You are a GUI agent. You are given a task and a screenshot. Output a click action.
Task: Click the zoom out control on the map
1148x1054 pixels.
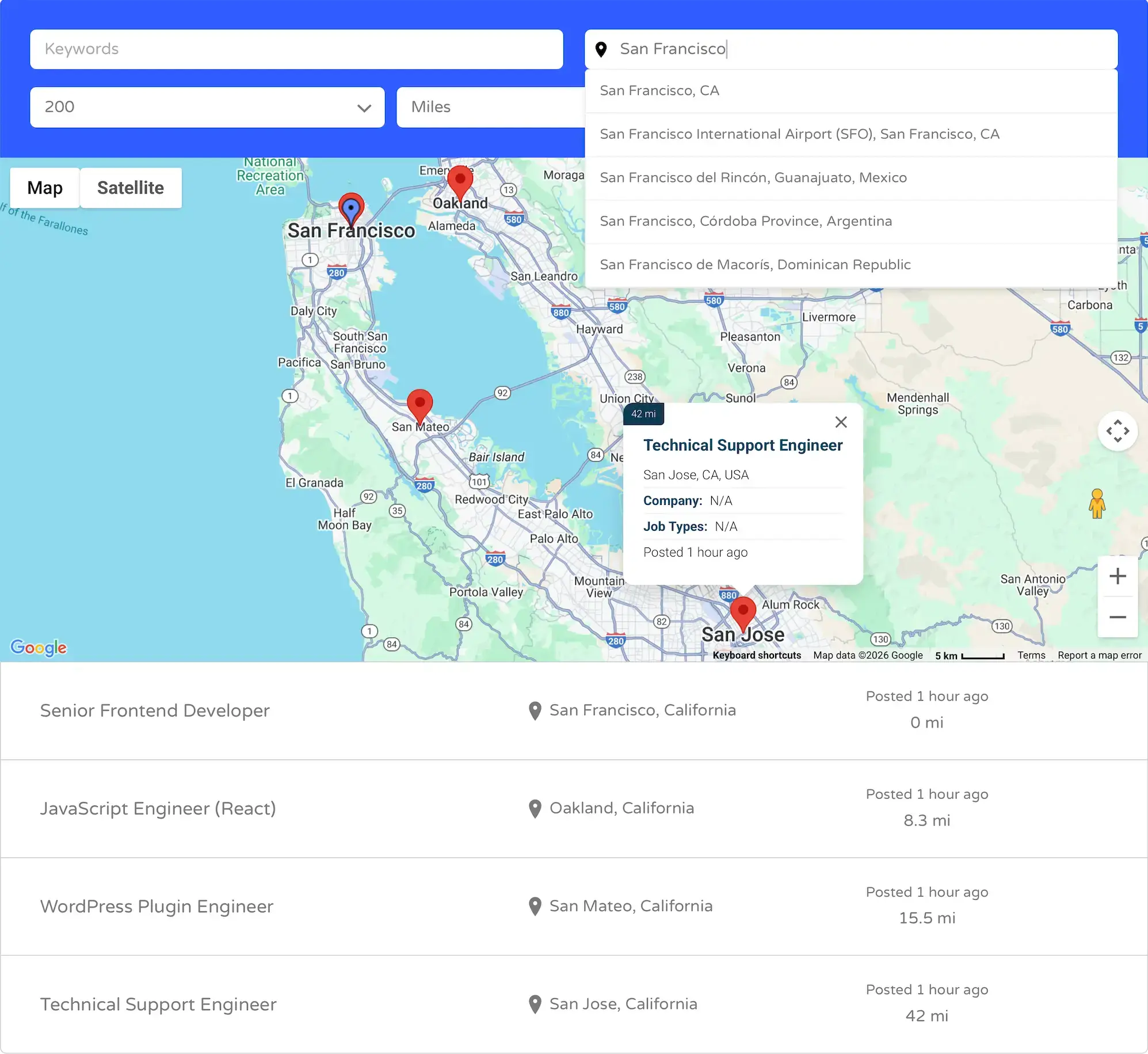point(1118,617)
